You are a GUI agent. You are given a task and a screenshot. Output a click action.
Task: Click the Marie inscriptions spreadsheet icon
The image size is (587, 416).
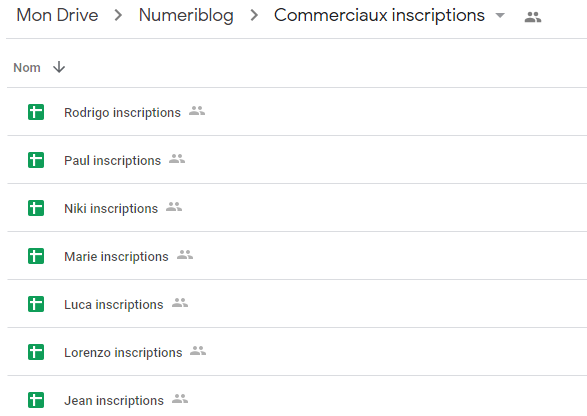36,256
